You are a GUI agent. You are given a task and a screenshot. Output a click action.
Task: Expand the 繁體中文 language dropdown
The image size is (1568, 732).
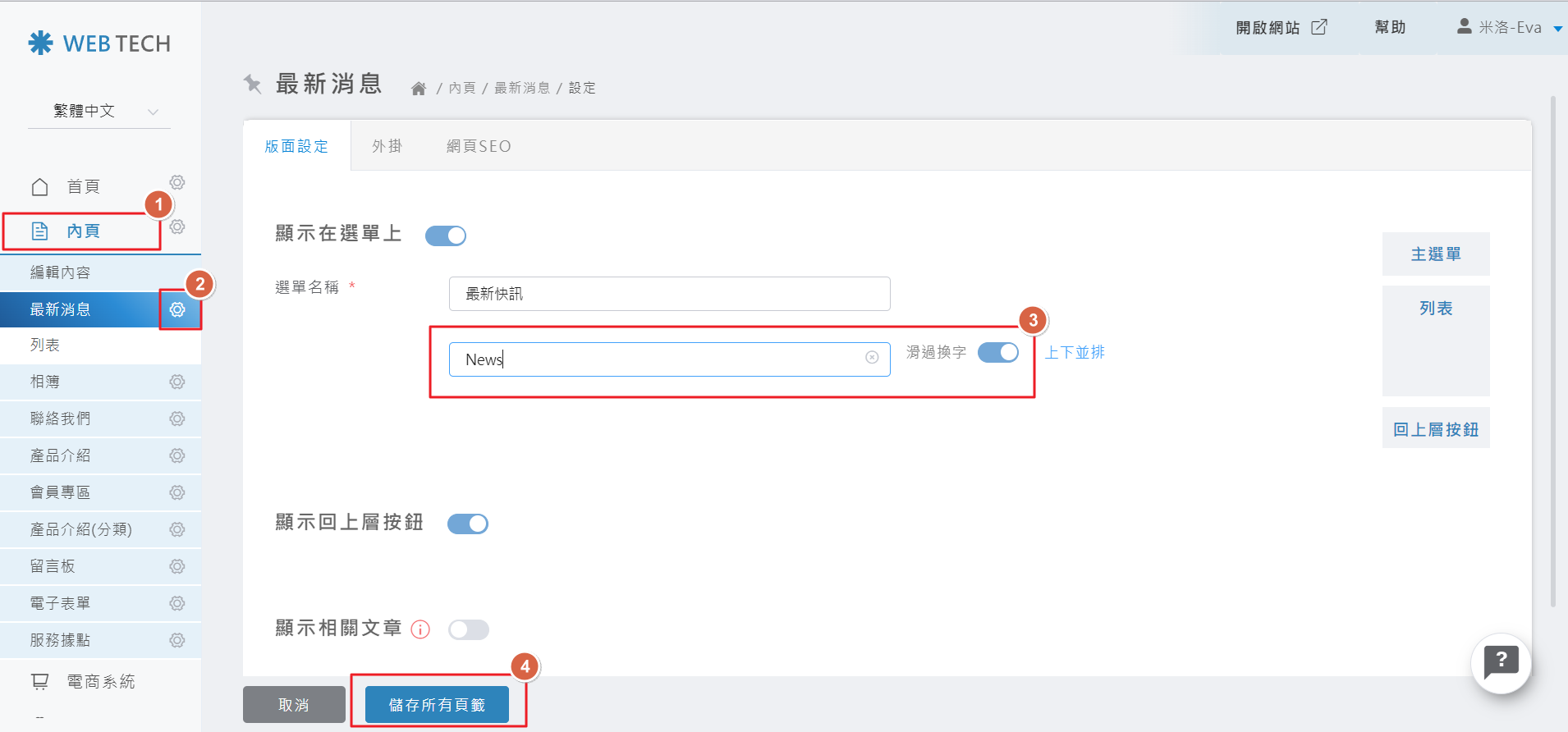(100, 112)
